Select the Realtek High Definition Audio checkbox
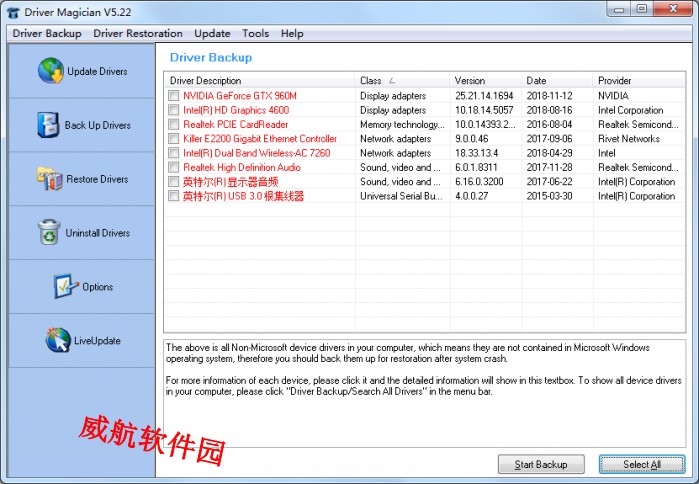This screenshot has width=699, height=484. tap(173, 167)
